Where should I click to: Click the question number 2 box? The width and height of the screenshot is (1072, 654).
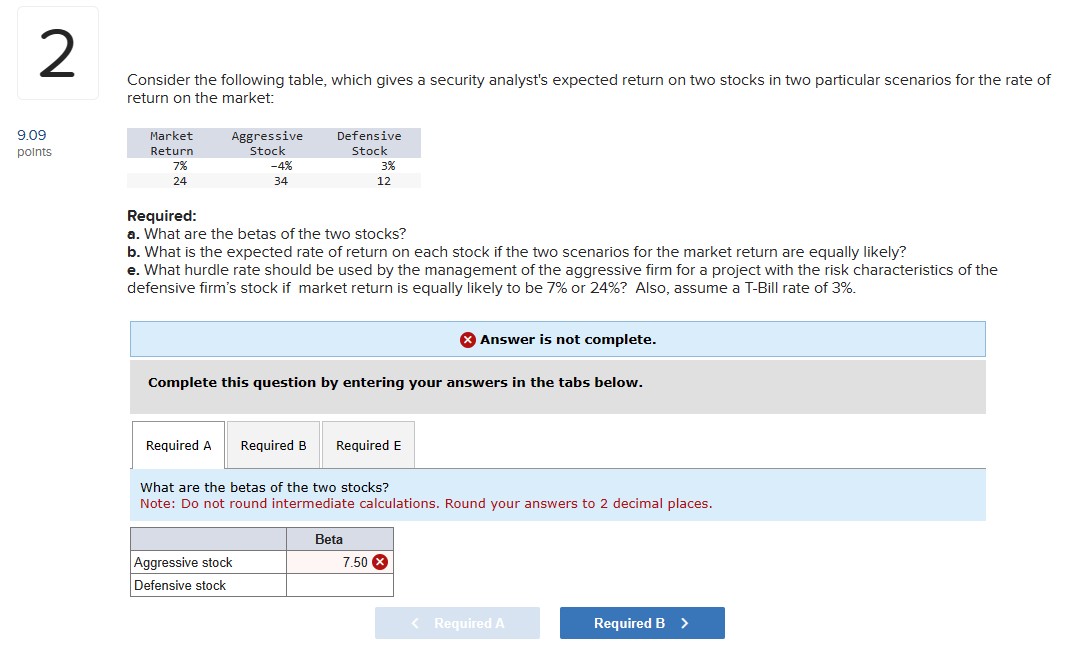(57, 52)
